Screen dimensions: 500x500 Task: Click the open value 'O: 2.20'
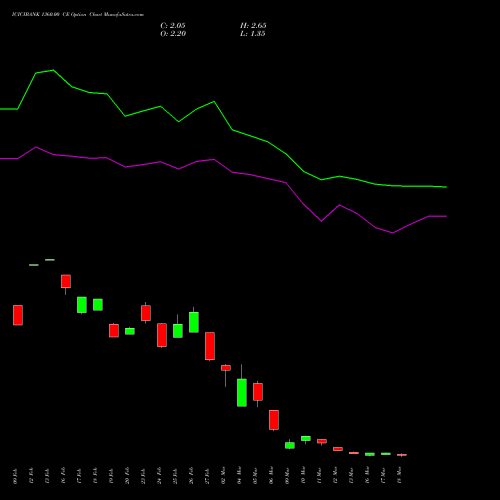173,33
